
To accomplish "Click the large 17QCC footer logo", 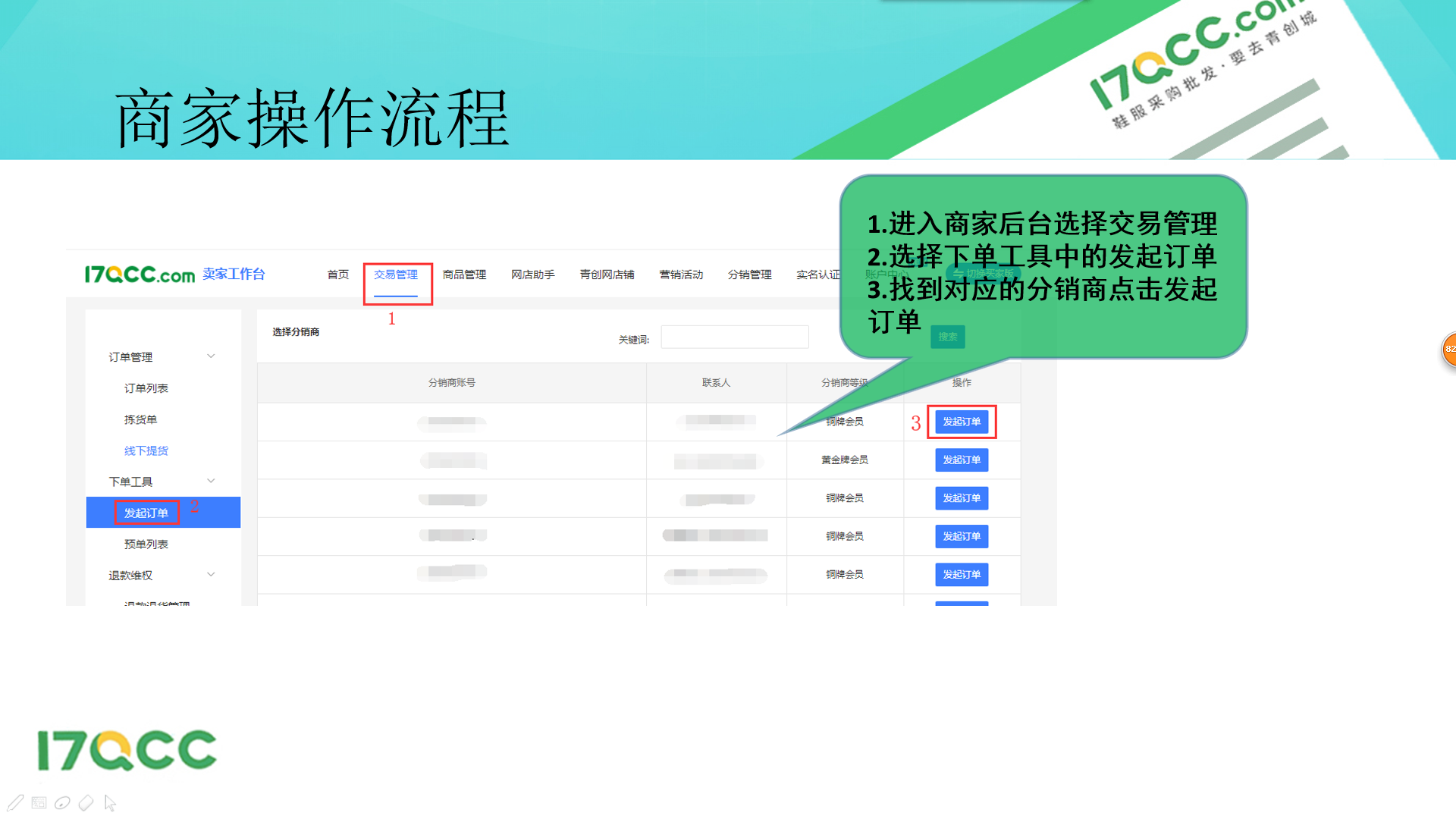I will pyautogui.click(x=127, y=751).
